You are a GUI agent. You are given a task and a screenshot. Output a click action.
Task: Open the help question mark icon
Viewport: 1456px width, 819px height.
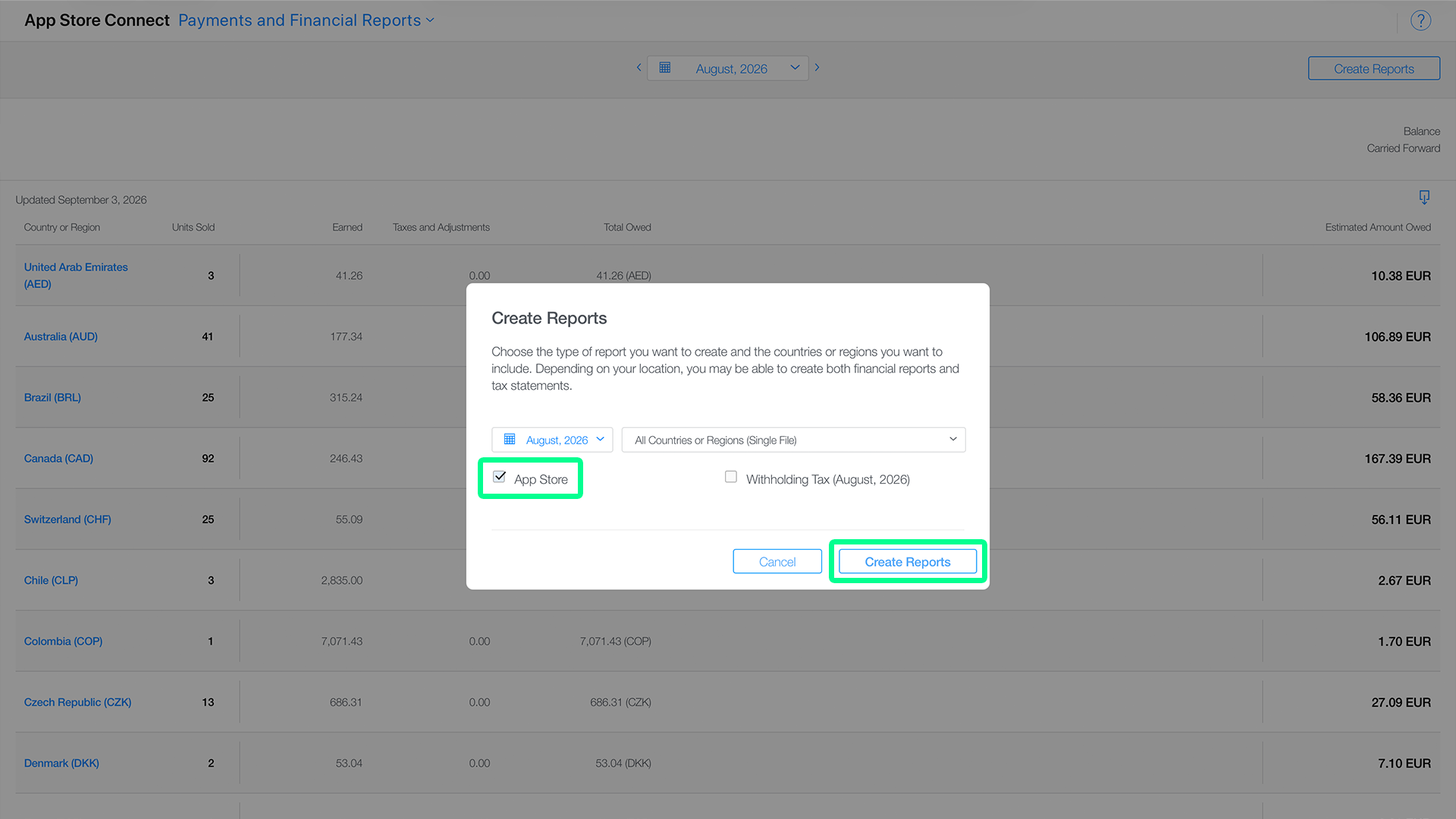[1420, 20]
